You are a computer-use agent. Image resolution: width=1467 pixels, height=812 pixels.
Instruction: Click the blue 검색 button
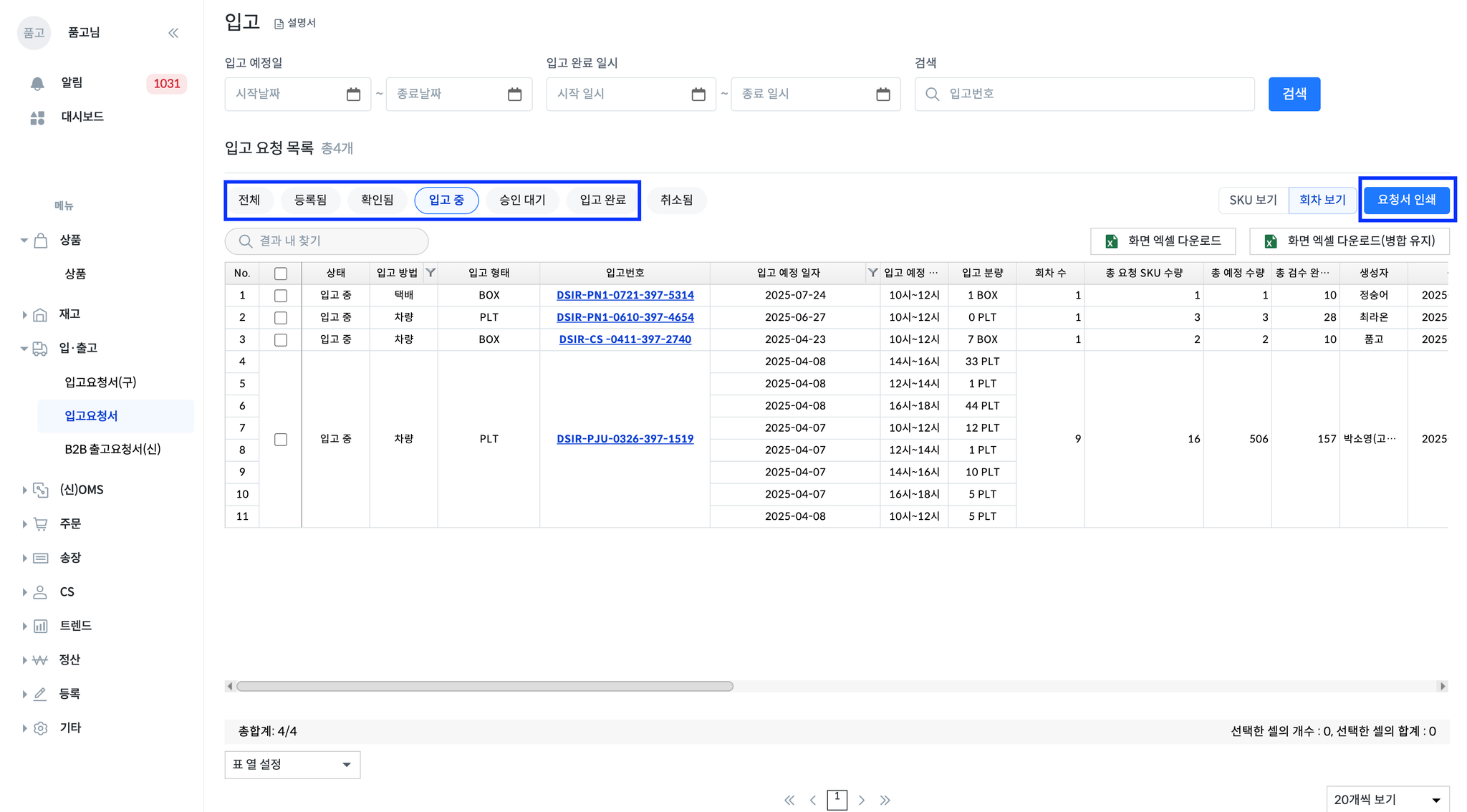(1294, 95)
